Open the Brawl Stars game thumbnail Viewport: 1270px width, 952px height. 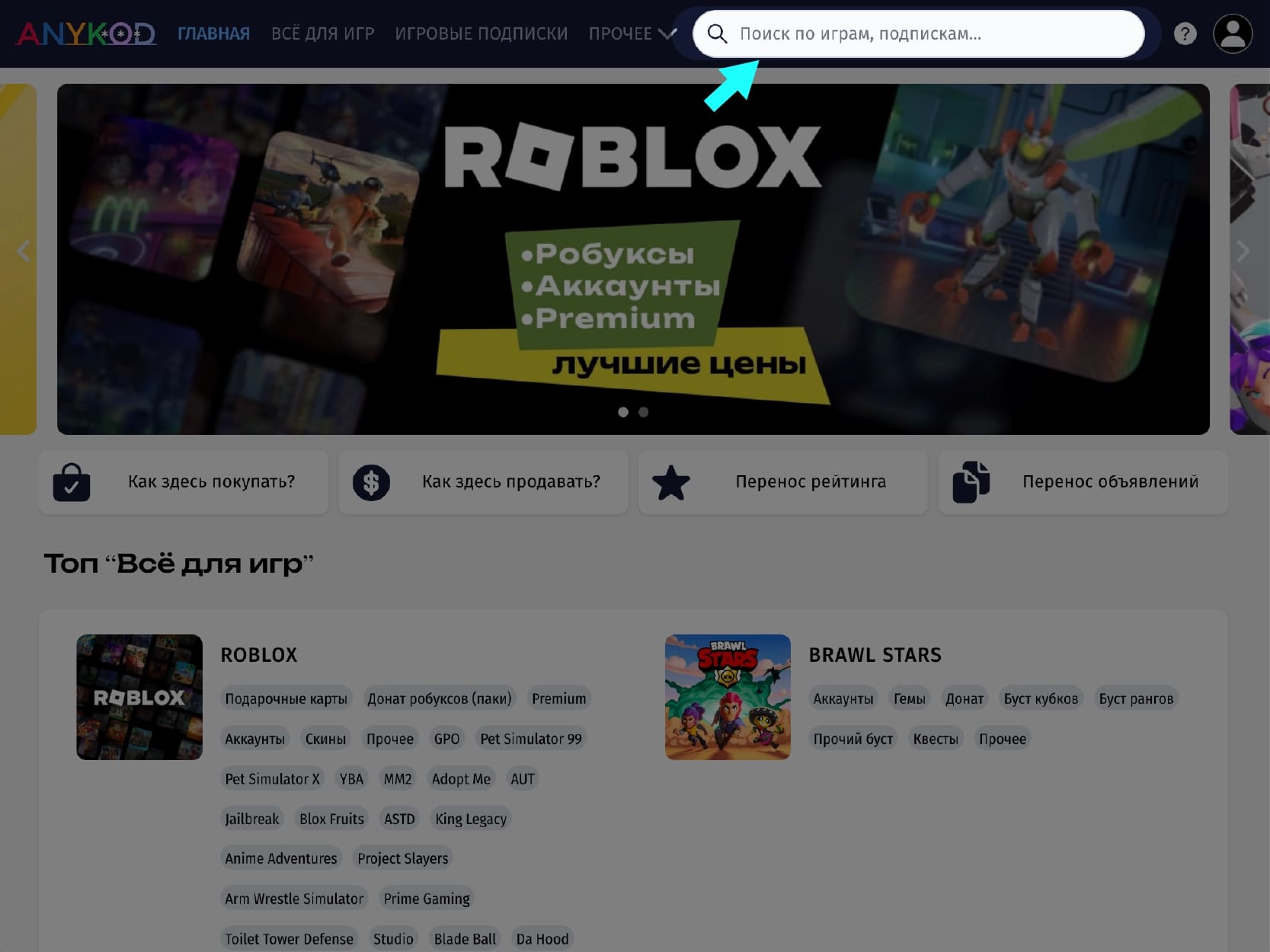[728, 697]
